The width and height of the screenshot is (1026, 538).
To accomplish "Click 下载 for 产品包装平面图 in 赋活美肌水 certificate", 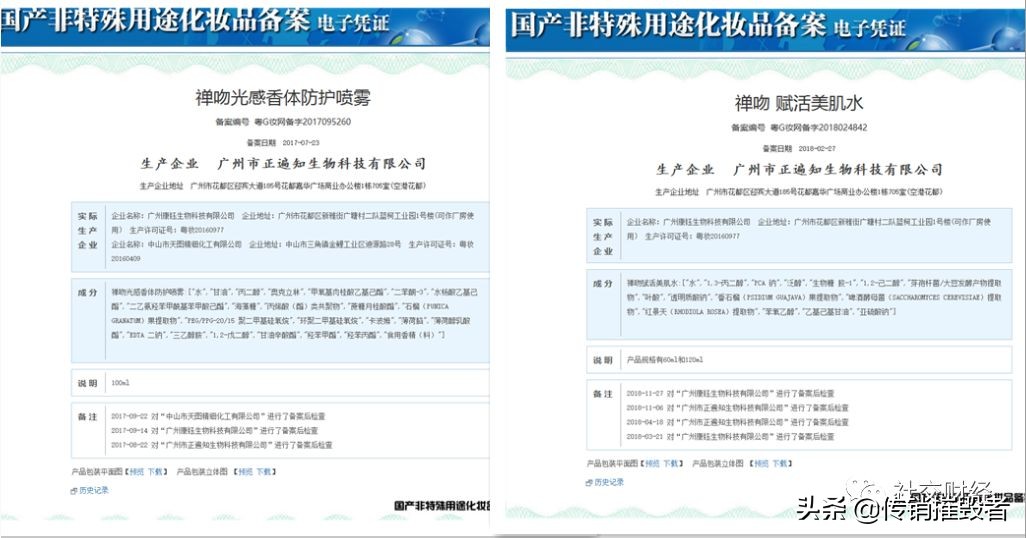I will point(670,463).
